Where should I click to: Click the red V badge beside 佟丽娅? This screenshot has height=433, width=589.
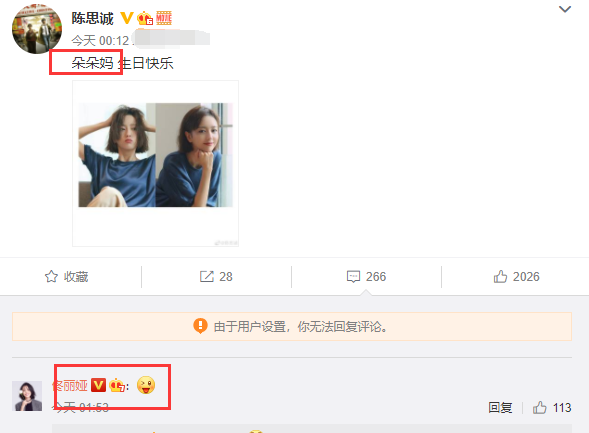(x=98, y=385)
